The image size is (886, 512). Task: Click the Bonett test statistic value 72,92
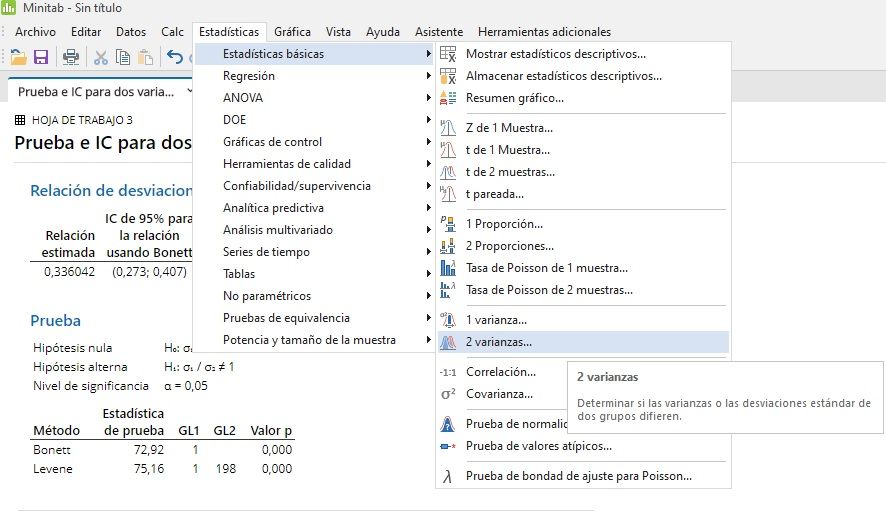pyautogui.click(x=149, y=450)
